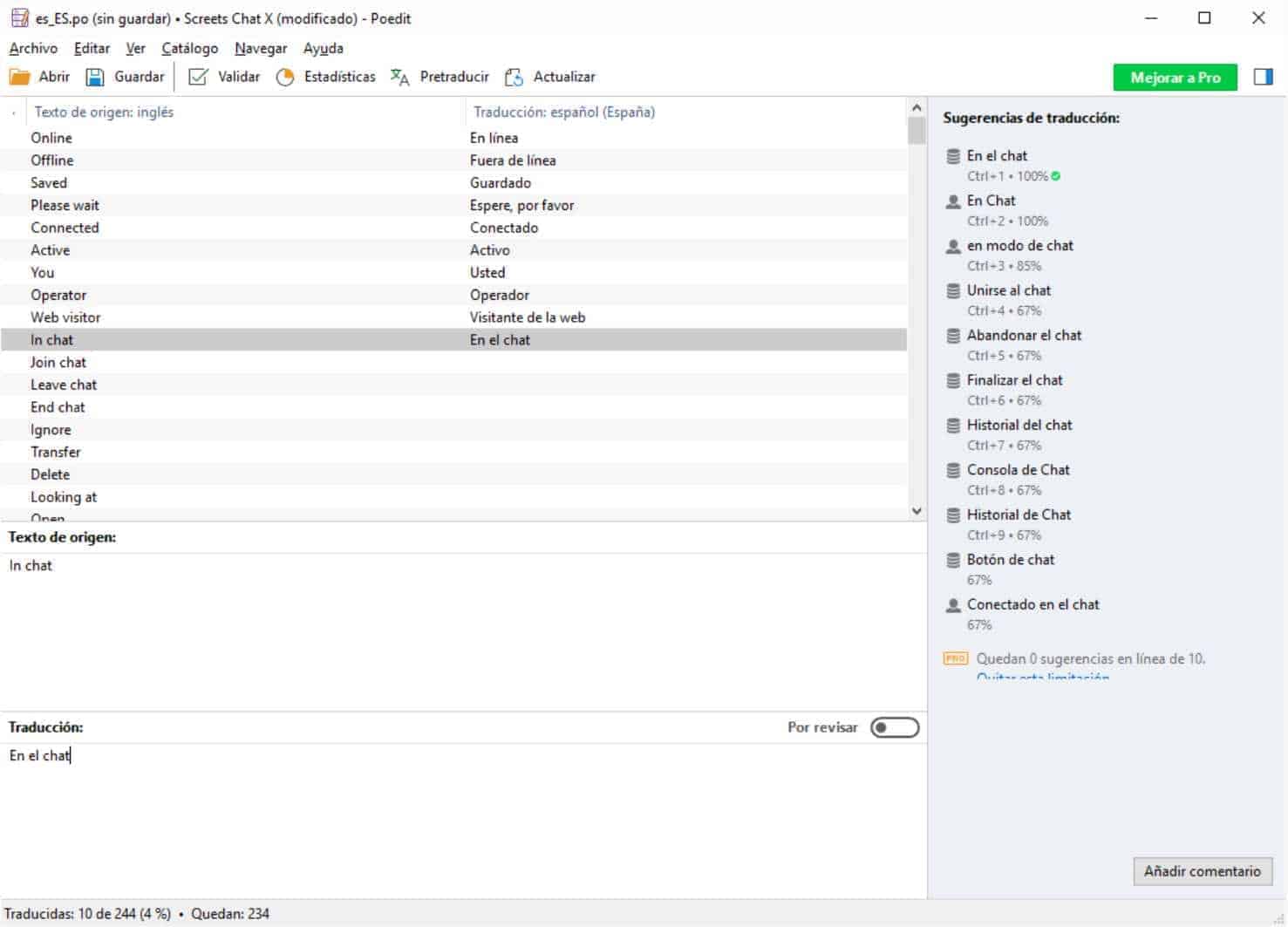Open the Navegar menu
Screen dimensions: 1288x927
261,49
